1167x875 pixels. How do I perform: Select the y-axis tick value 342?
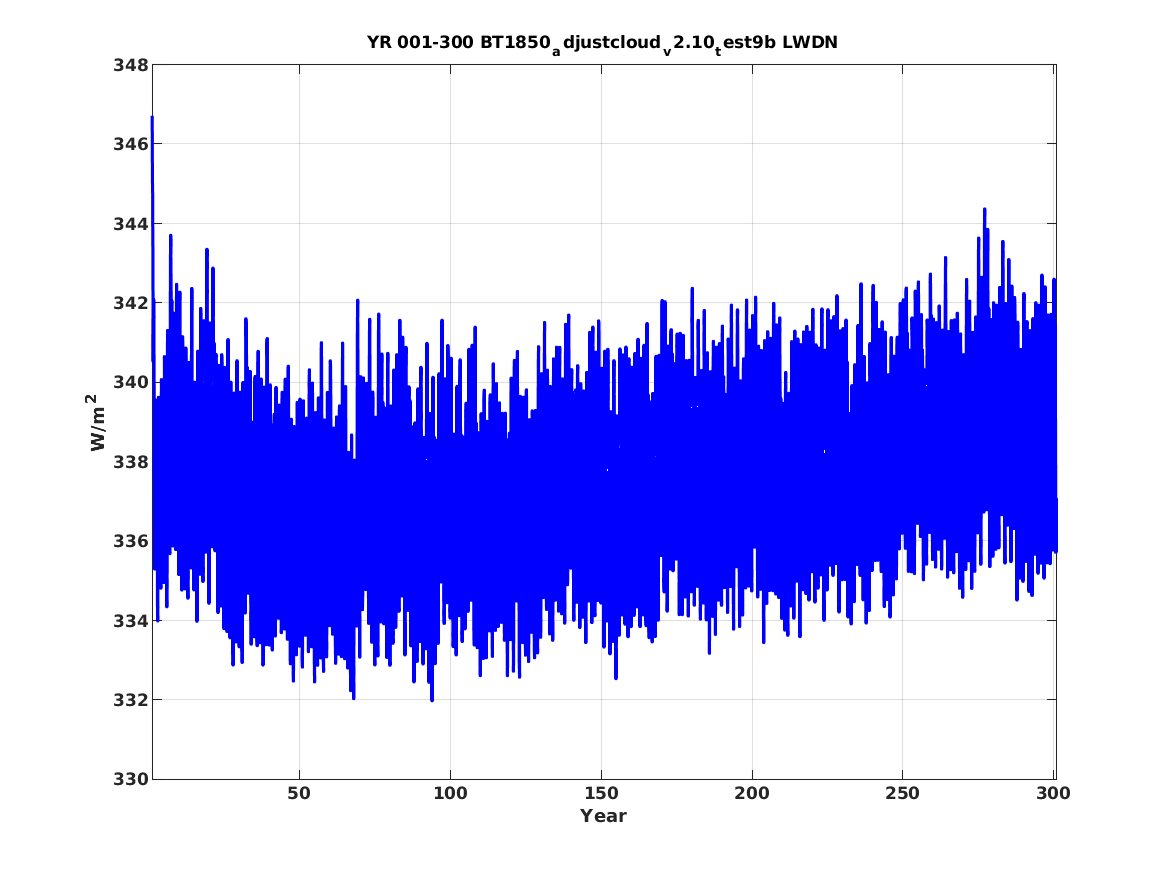[130, 303]
